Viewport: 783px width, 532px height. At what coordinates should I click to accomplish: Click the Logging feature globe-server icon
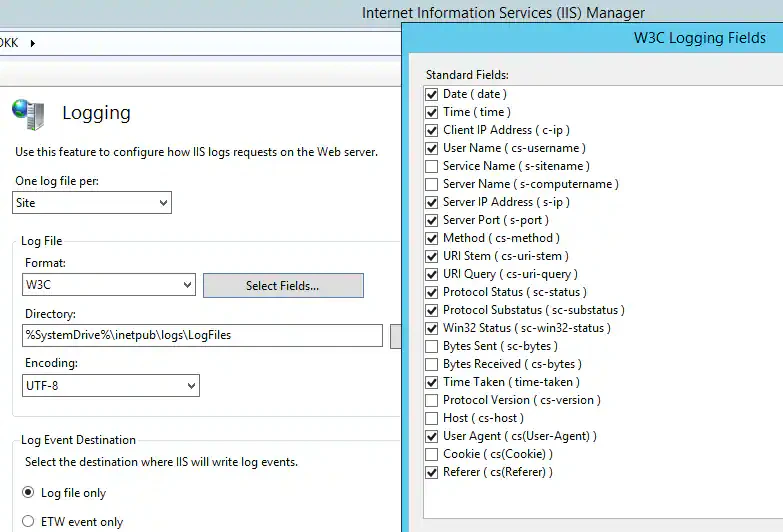point(28,114)
